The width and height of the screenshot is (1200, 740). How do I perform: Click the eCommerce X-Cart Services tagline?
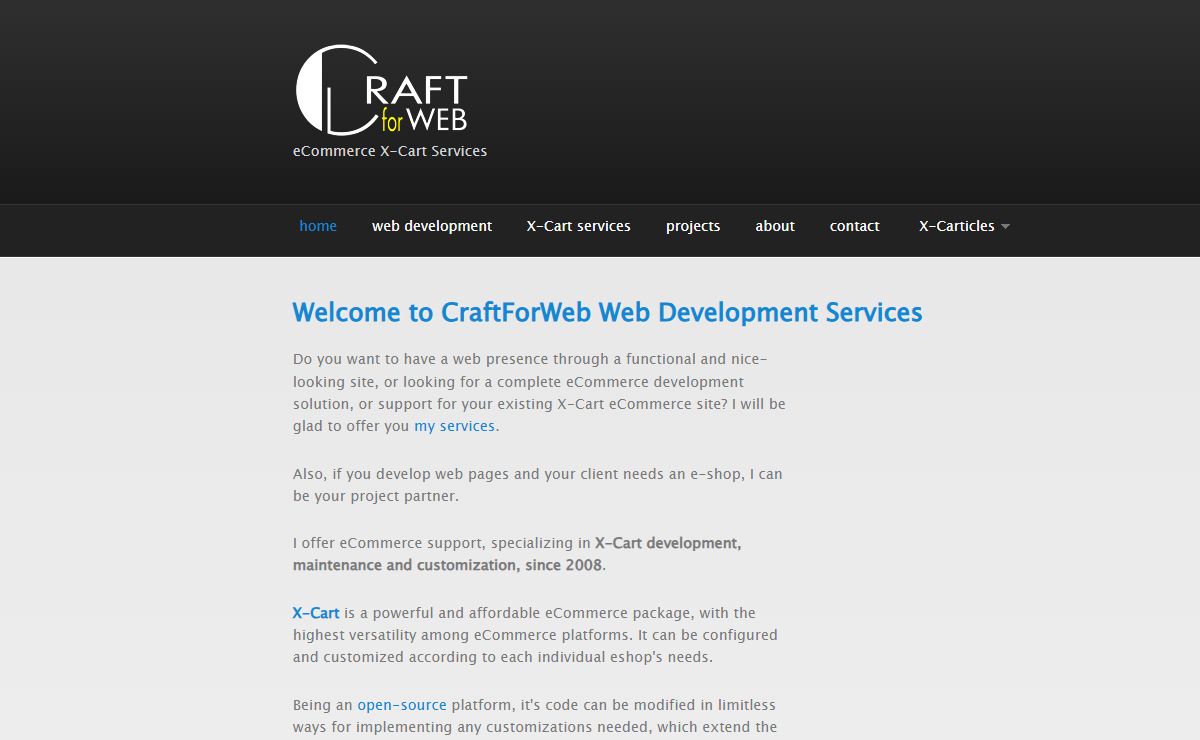389,151
